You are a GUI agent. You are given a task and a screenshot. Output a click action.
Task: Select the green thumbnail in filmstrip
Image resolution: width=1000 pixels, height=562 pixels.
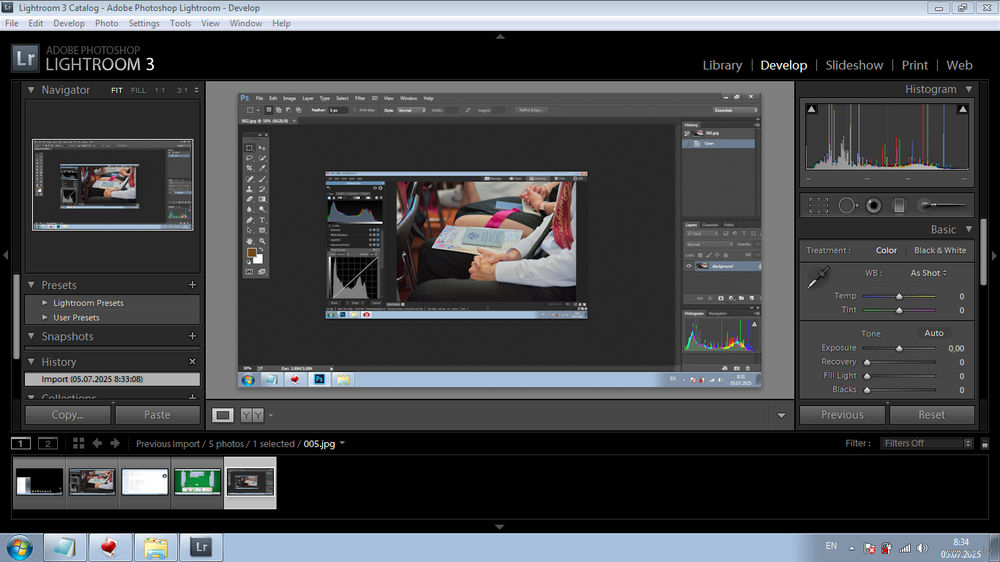[x=197, y=482]
